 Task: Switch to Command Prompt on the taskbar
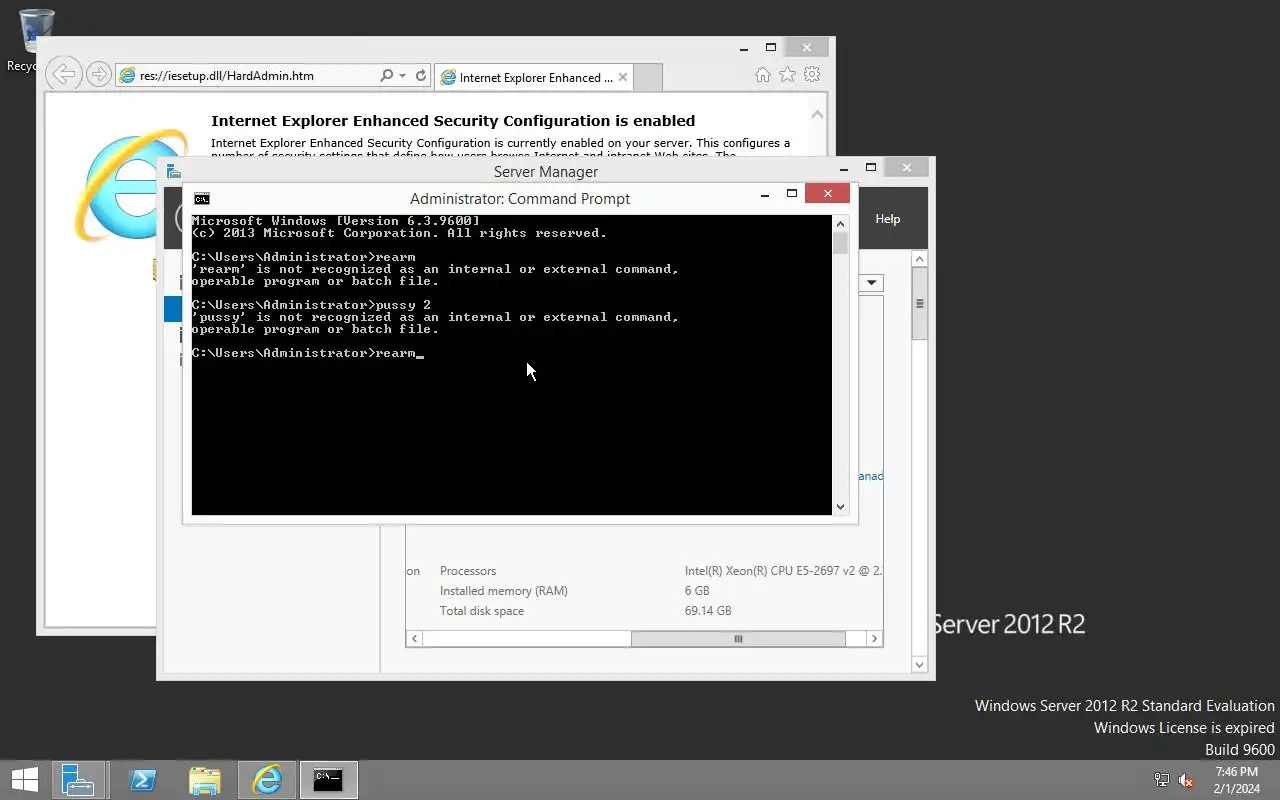pyautogui.click(x=329, y=780)
